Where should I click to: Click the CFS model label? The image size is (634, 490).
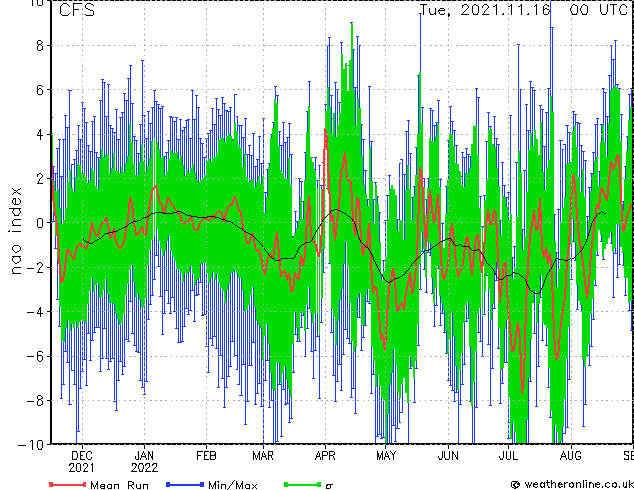(x=77, y=10)
